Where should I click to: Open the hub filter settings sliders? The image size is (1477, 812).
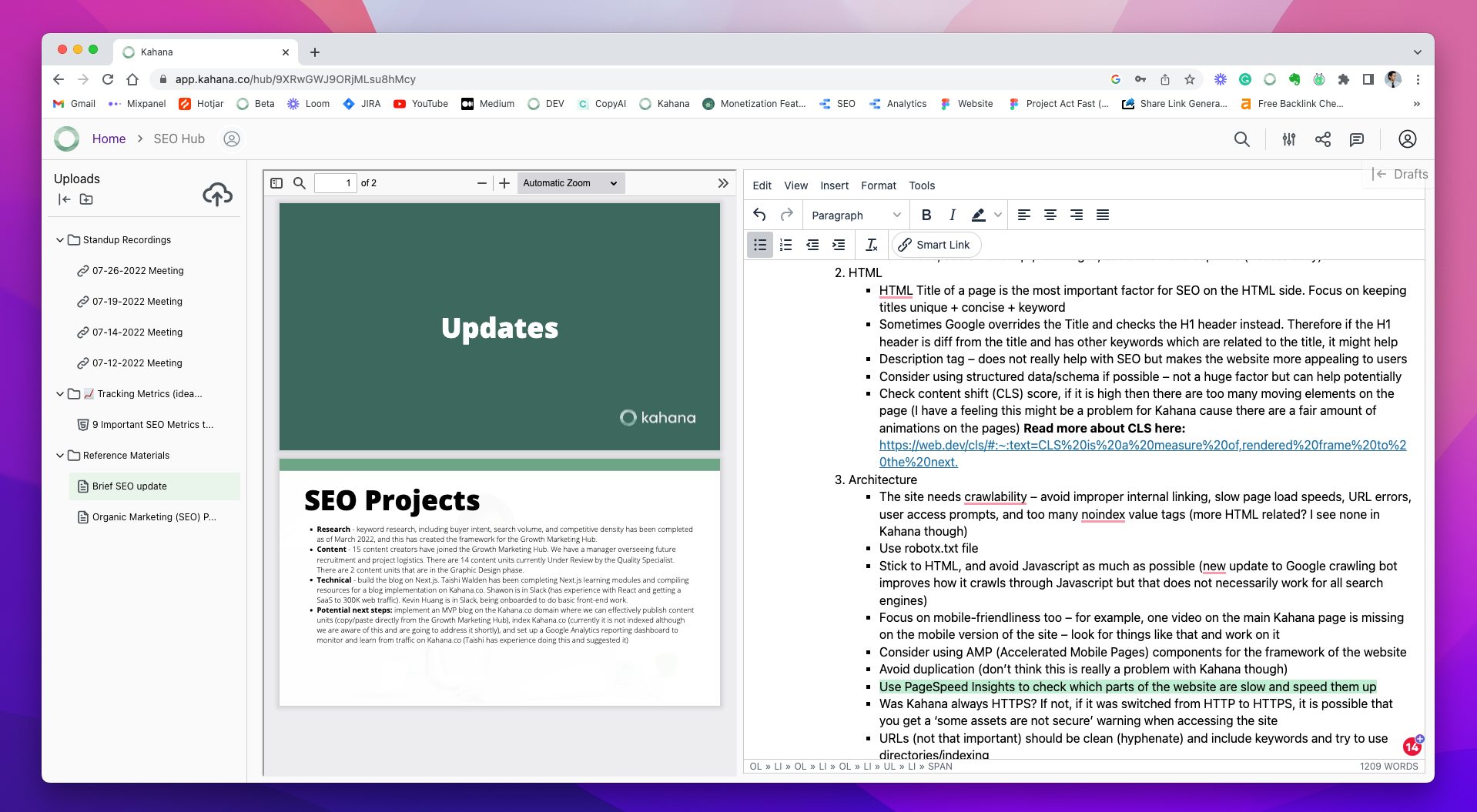point(1288,139)
